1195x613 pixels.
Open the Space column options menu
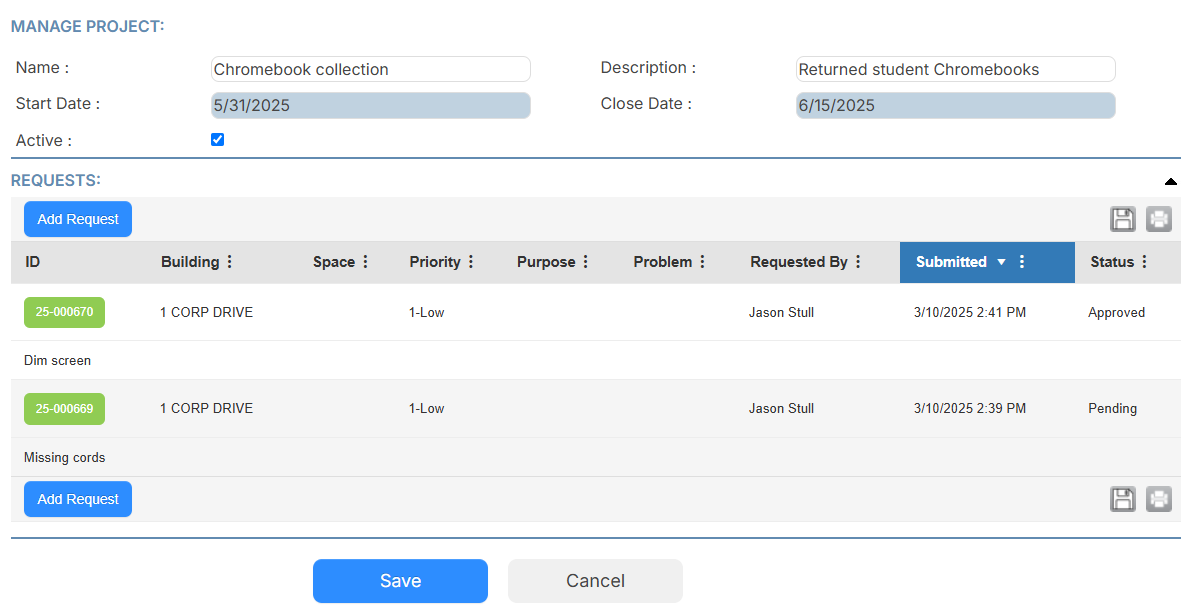tap(364, 262)
